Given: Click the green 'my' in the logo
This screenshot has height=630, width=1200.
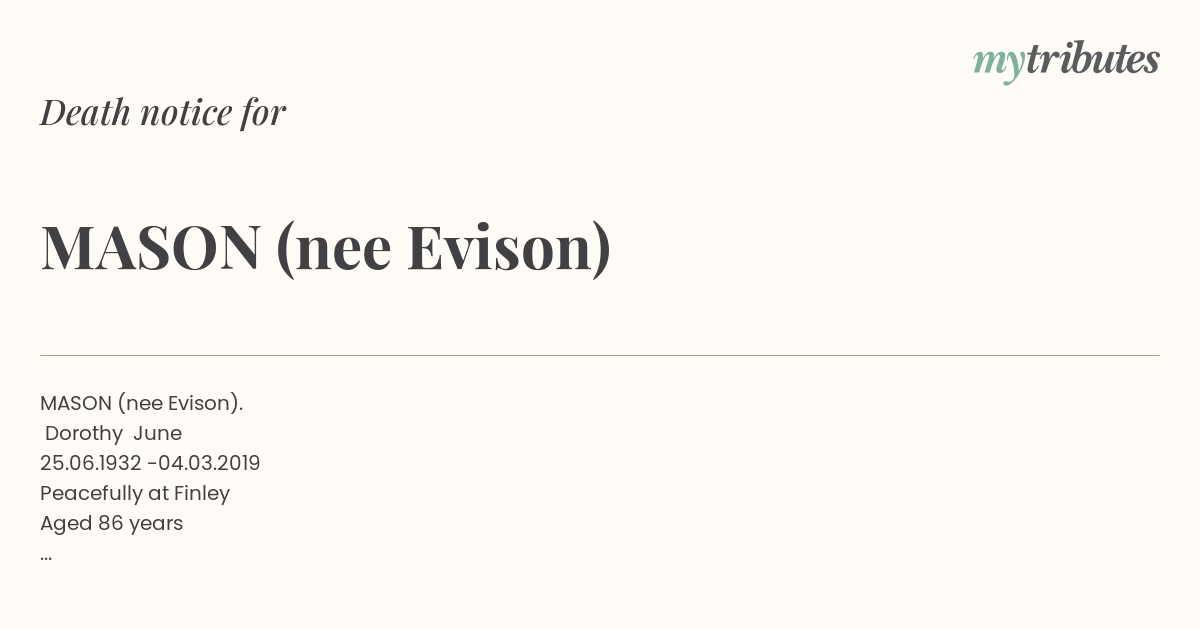Looking at the screenshot, I should point(998,64).
